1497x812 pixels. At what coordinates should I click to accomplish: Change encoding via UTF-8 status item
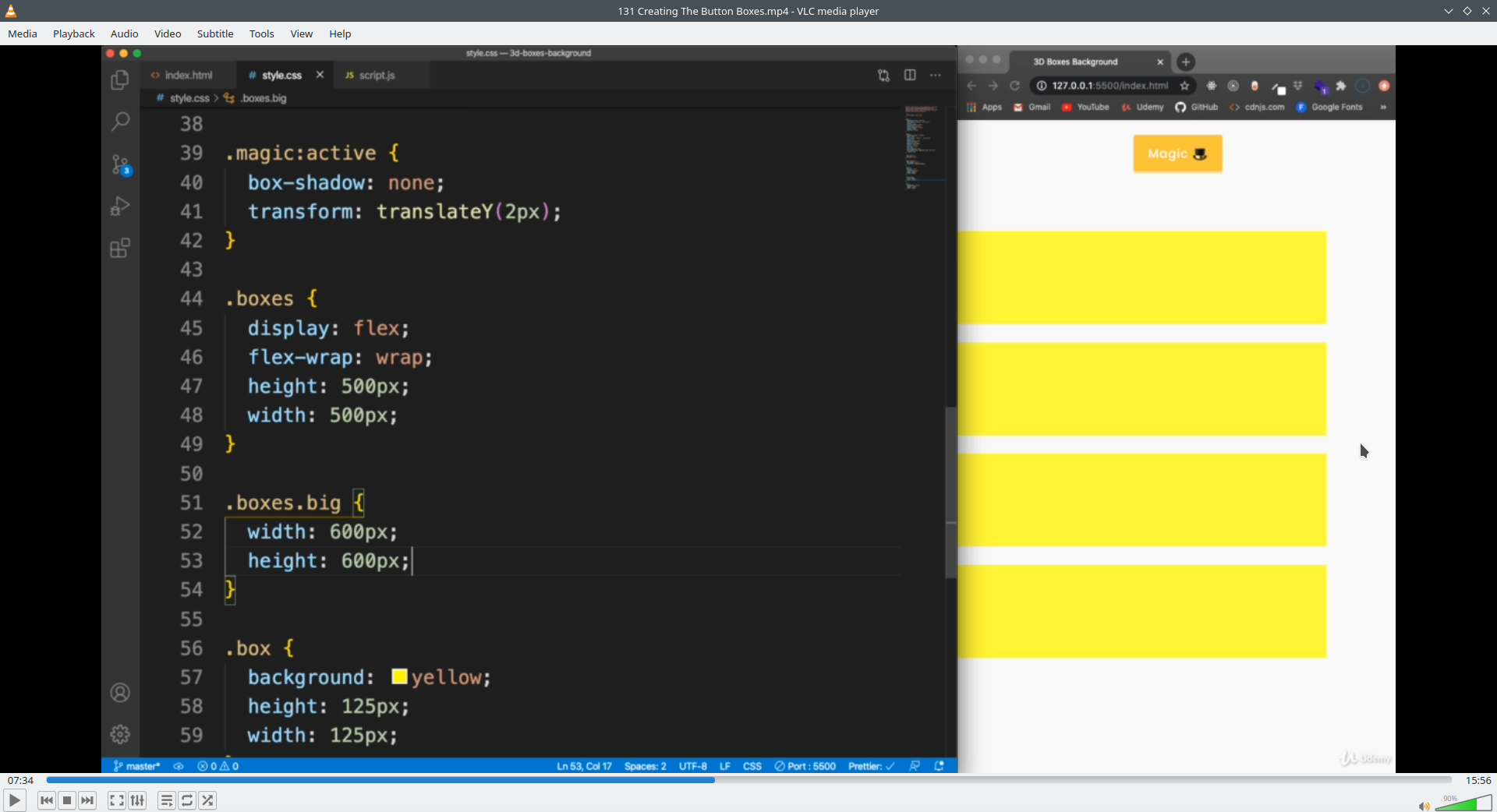point(692,766)
